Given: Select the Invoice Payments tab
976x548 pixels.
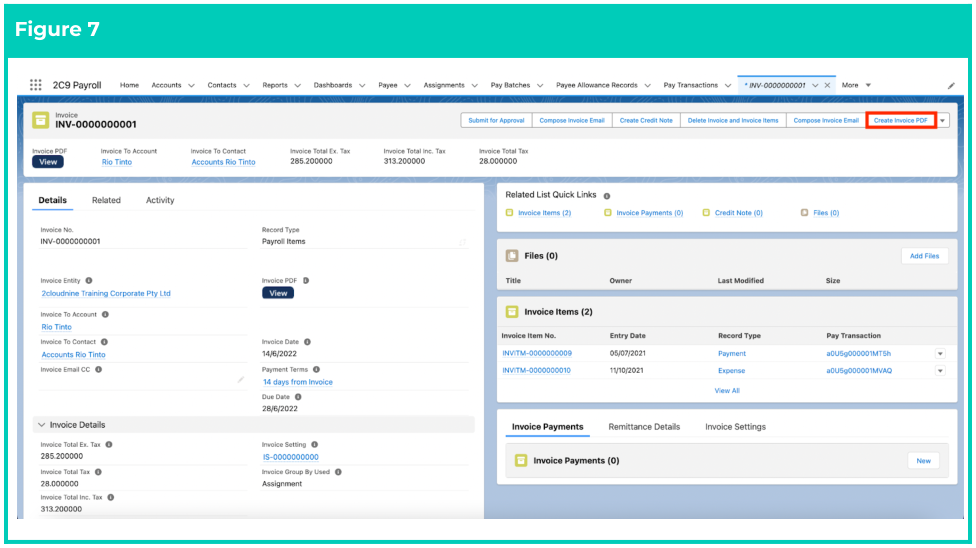Looking at the screenshot, I should coord(548,427).
